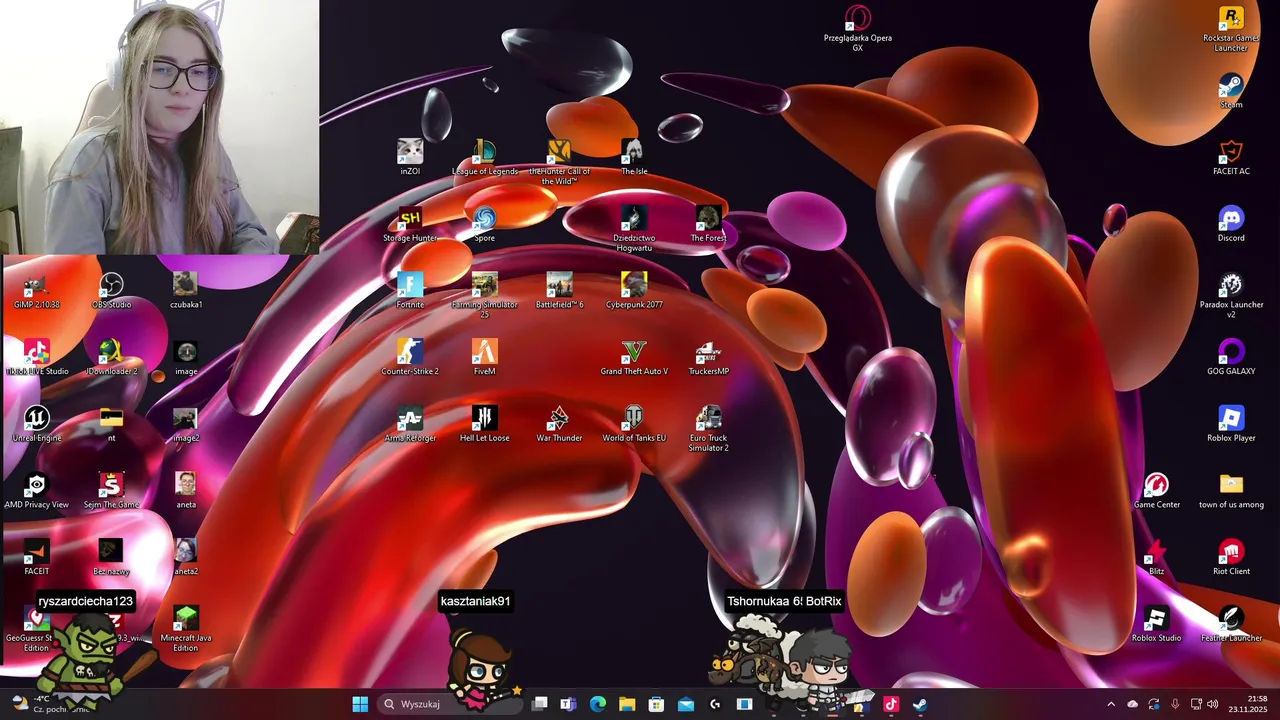Select the Unreal Engine shortcut
The image size is (1280, 720).
point(37,425)
